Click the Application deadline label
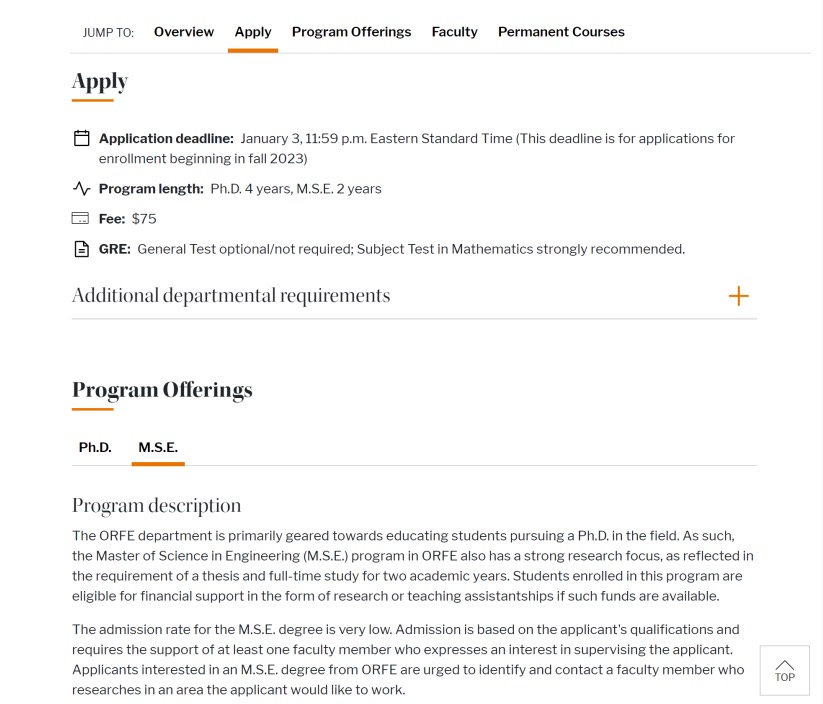Screen dimensions: 823x704 (x=166, y=139)
